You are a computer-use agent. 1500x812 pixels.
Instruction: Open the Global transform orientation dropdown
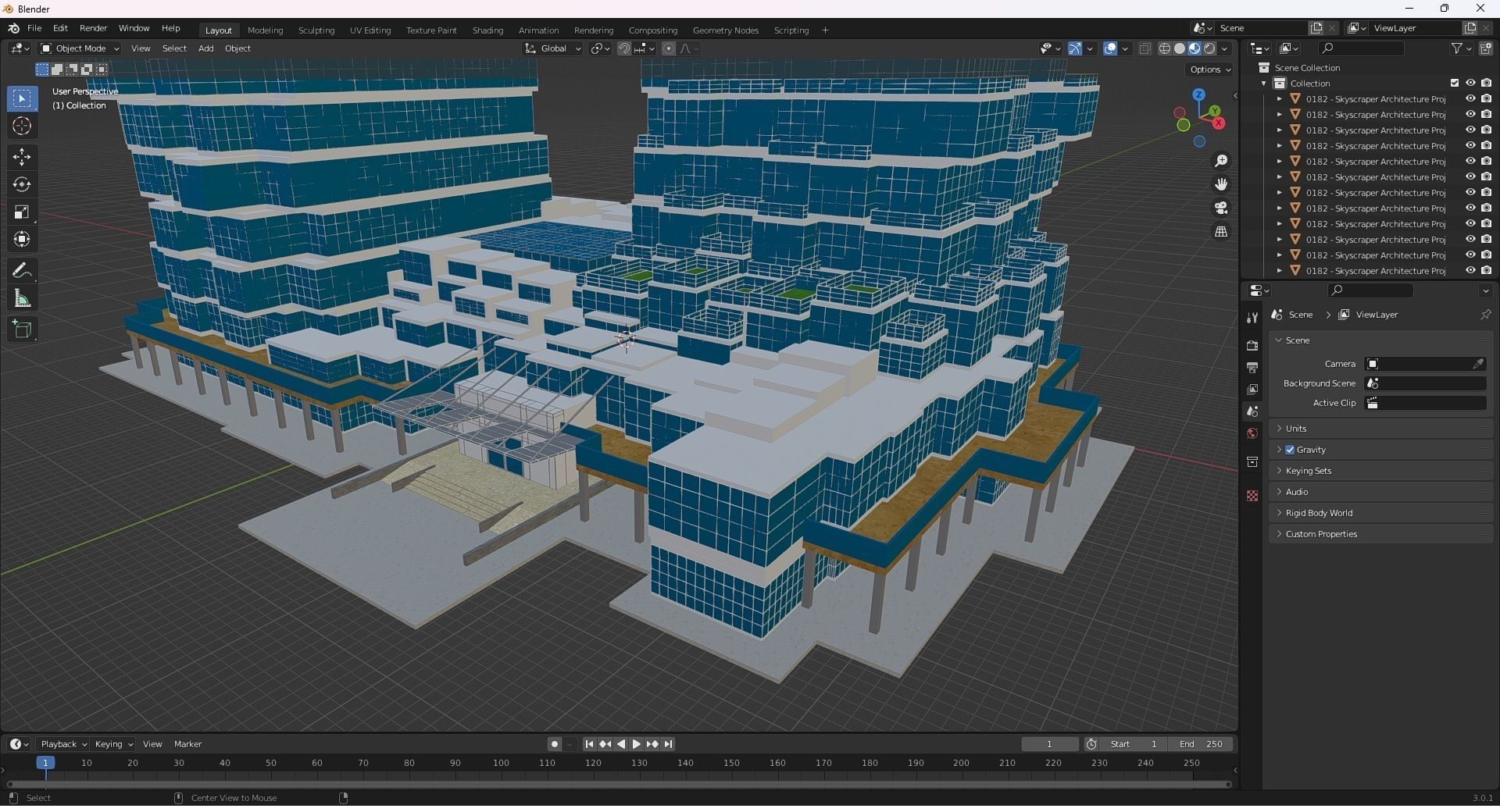(x=553, y=48)
